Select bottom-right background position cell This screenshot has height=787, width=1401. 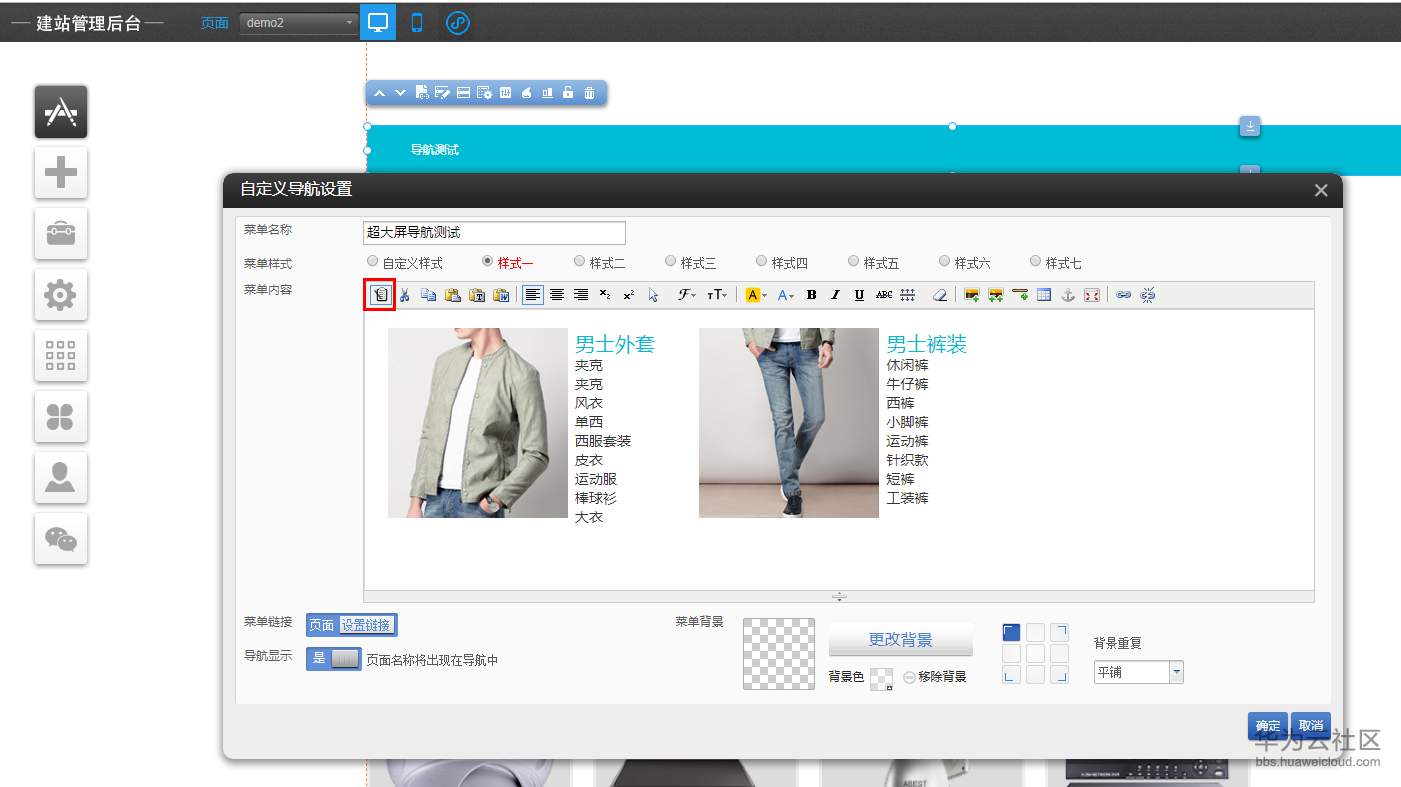tap(1059, 674)
